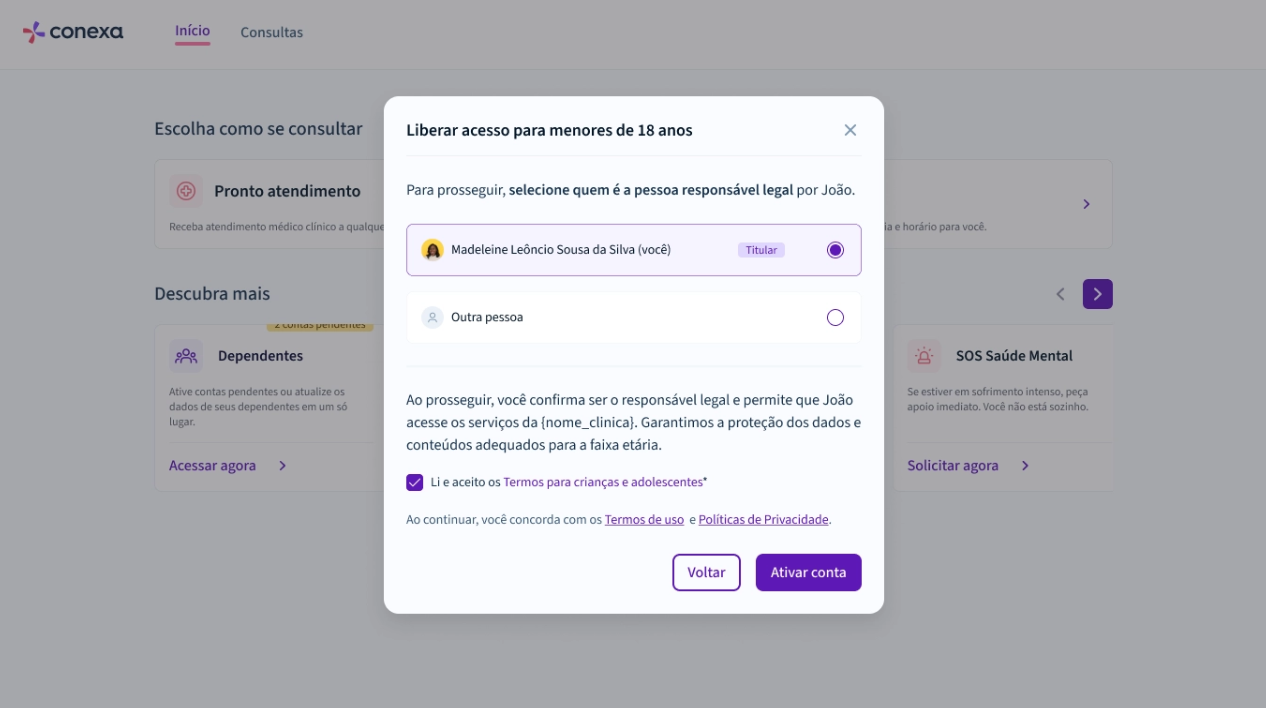The height and width of the screenshot is (708, 1266).
Task: Click the Titular badge
Action: [761, 250]
